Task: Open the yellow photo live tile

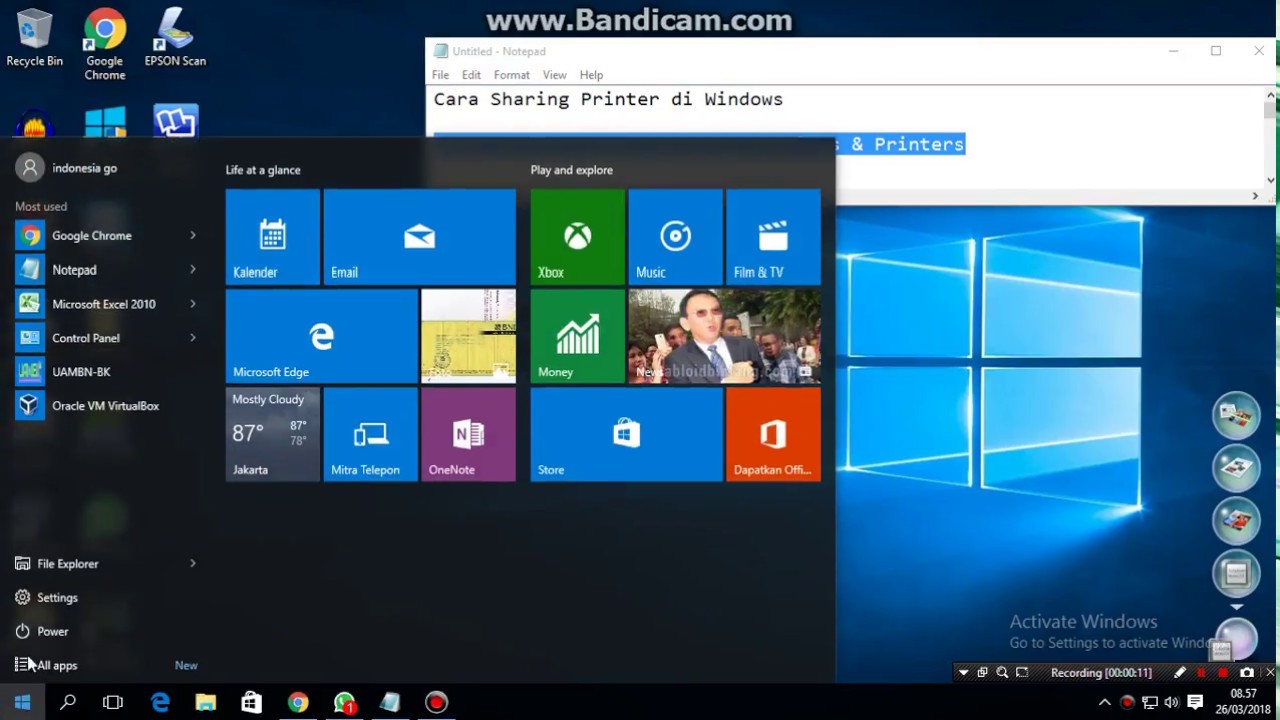Action: click(x=468, y=336)
